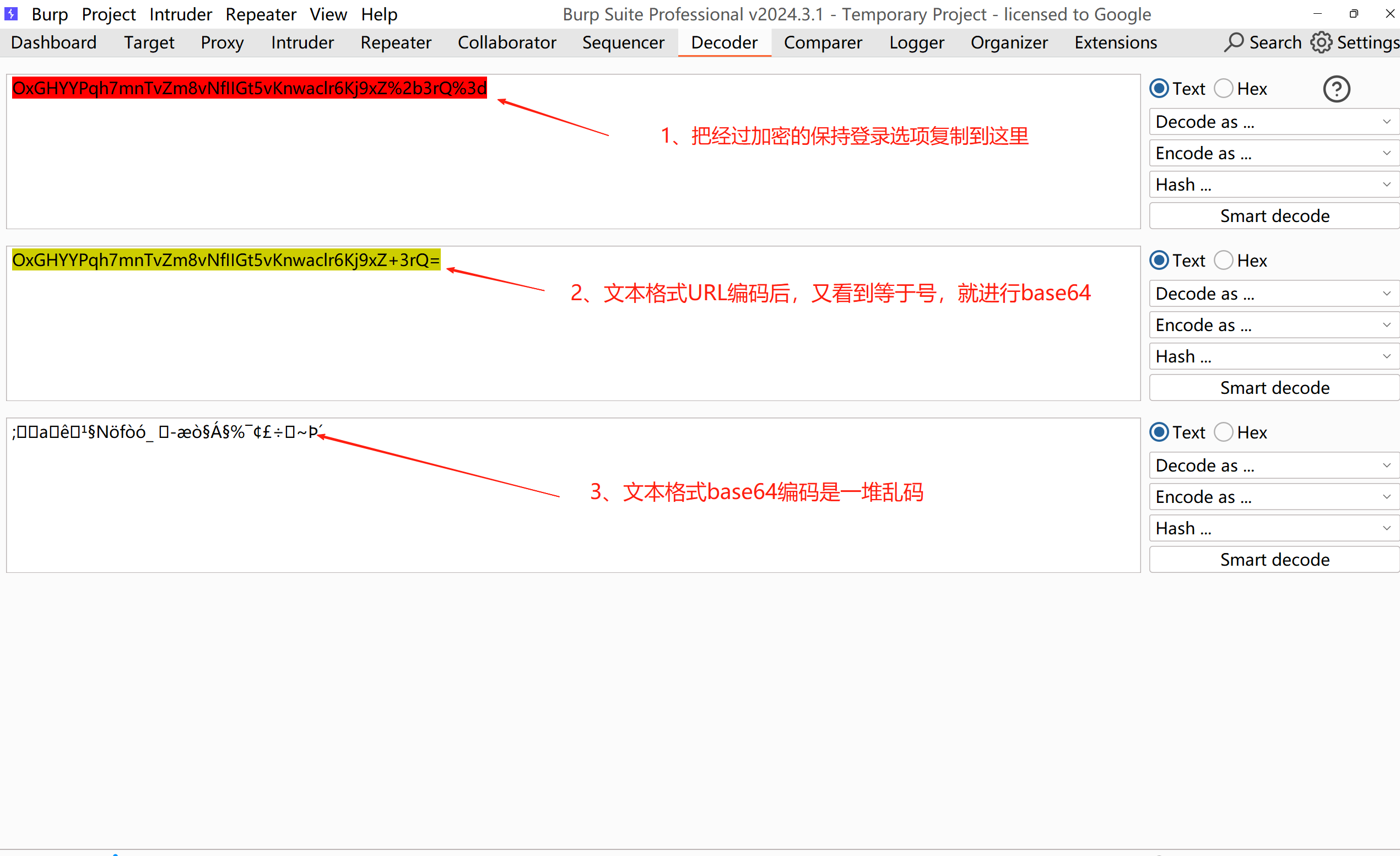Minimize the Burp Suite window
This screenshot has width=1400, height=856.
1317,14
